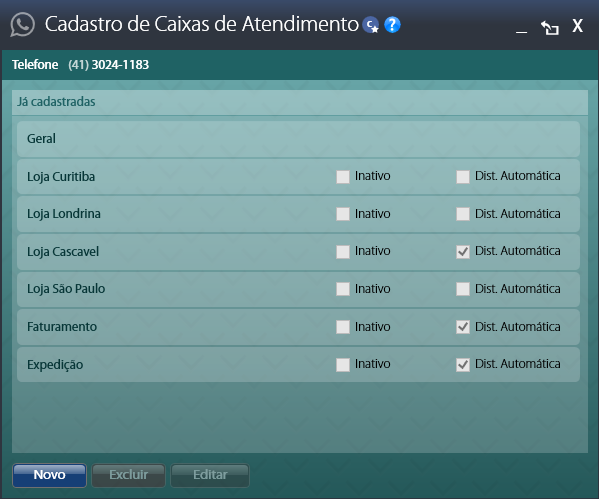The image size is (599, 499).
Task: Create a new caixa with Novo button
Action: point(49,475)
